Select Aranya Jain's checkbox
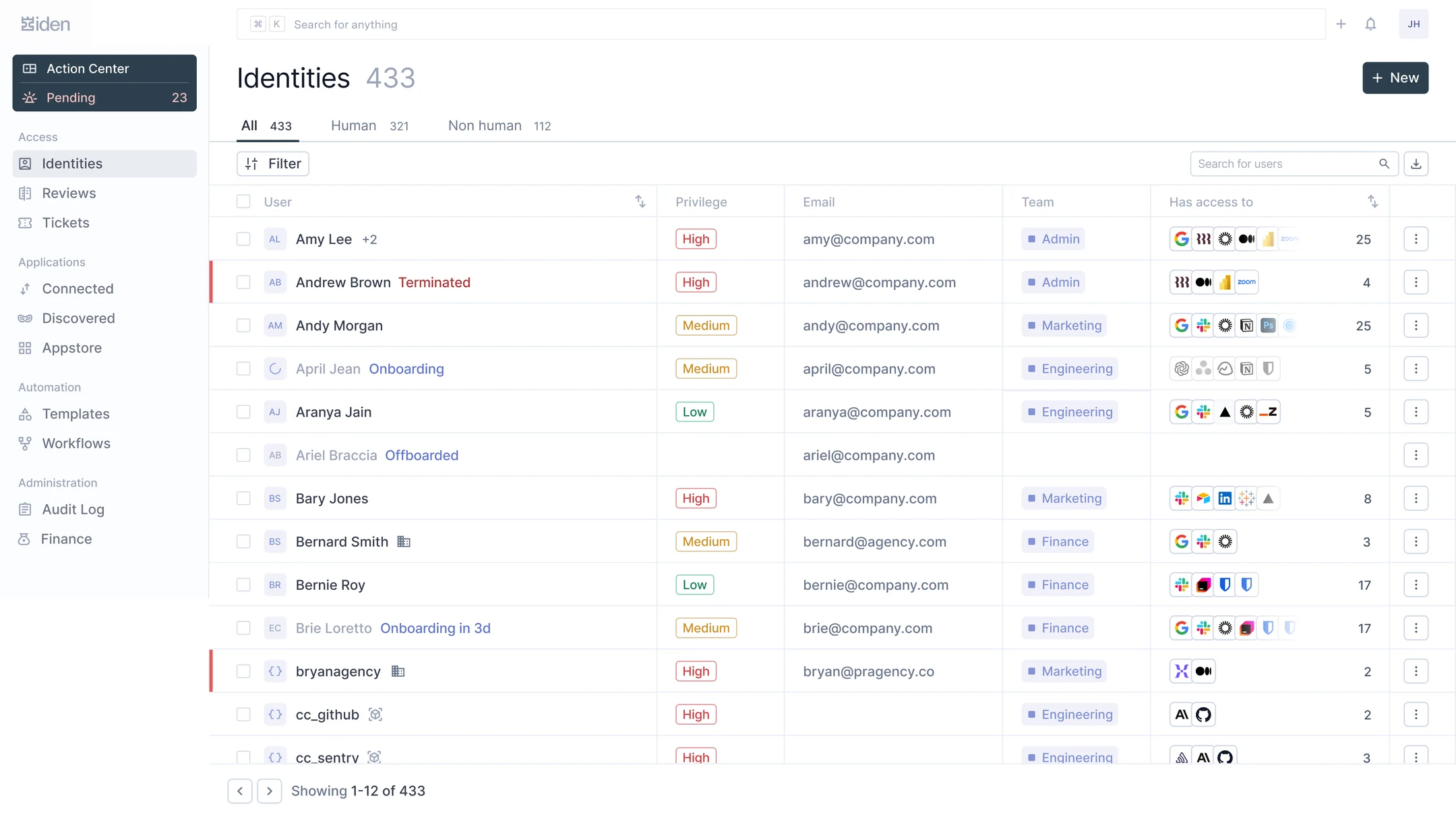1456x819 pixels. 243,412
